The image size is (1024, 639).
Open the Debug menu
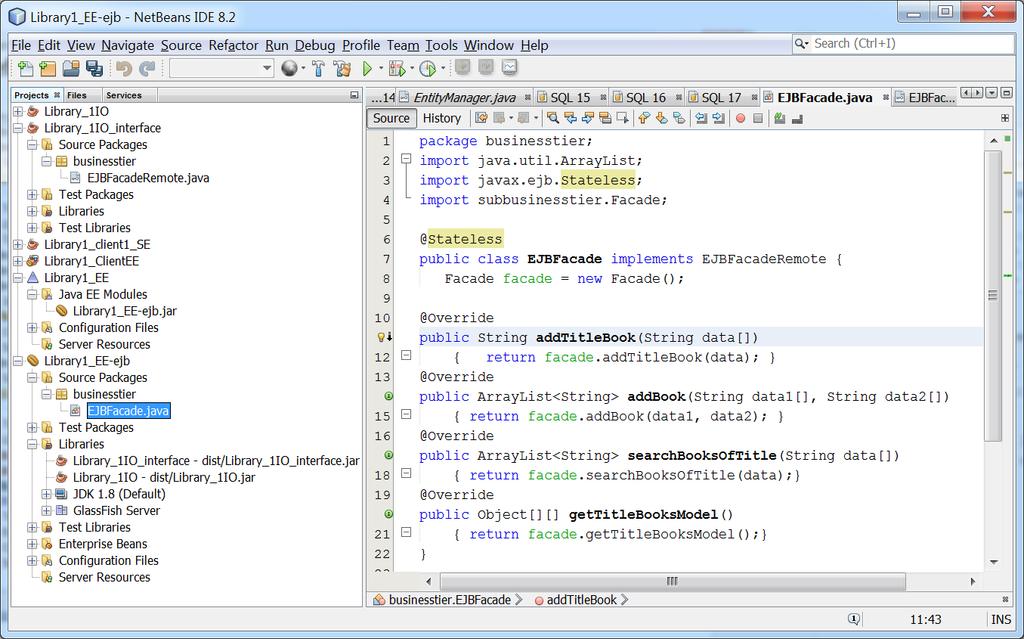pyautogui.click(x=315, y=45)
